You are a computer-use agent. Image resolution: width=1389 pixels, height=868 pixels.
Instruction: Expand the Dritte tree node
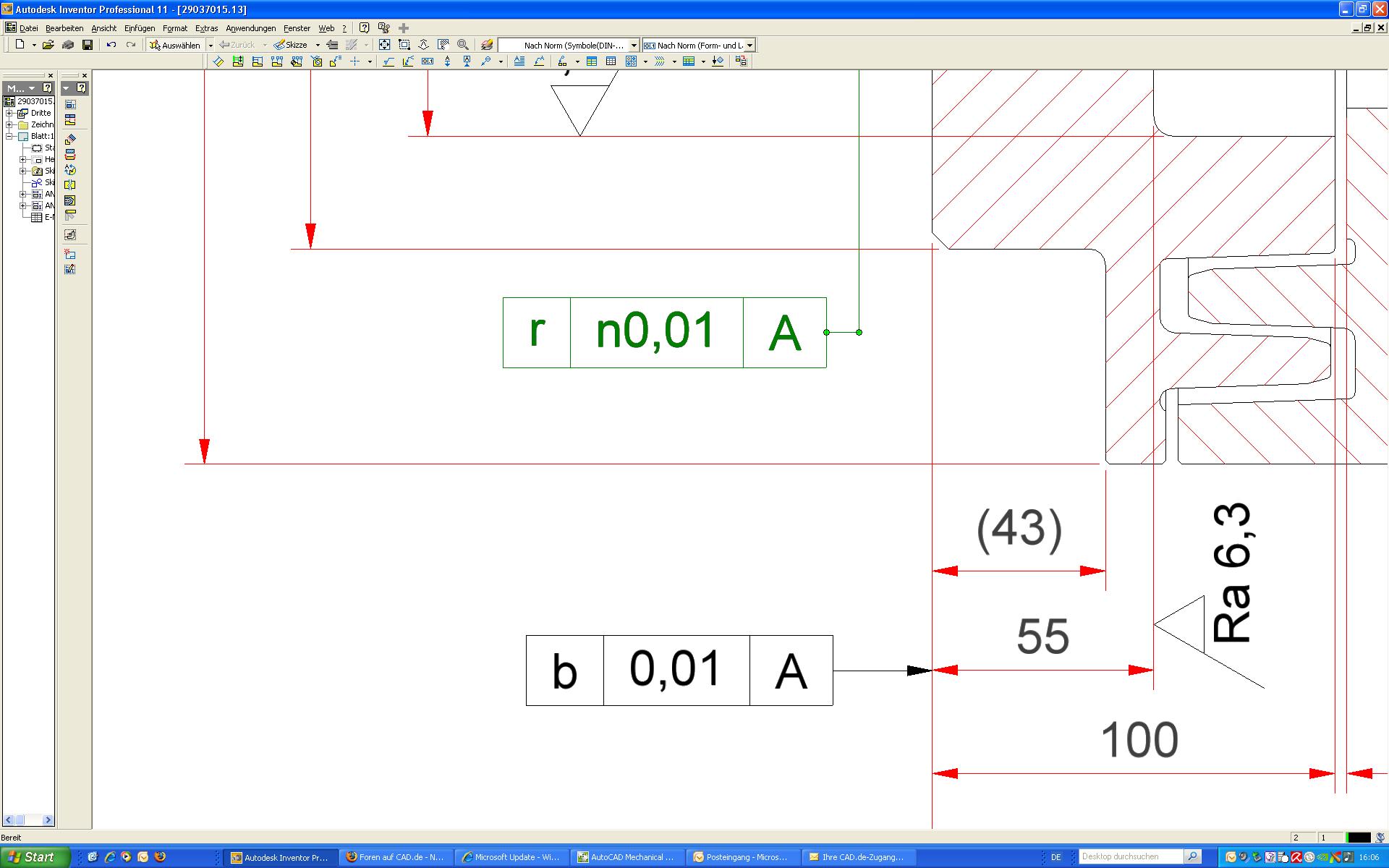[x=9, y=113]
